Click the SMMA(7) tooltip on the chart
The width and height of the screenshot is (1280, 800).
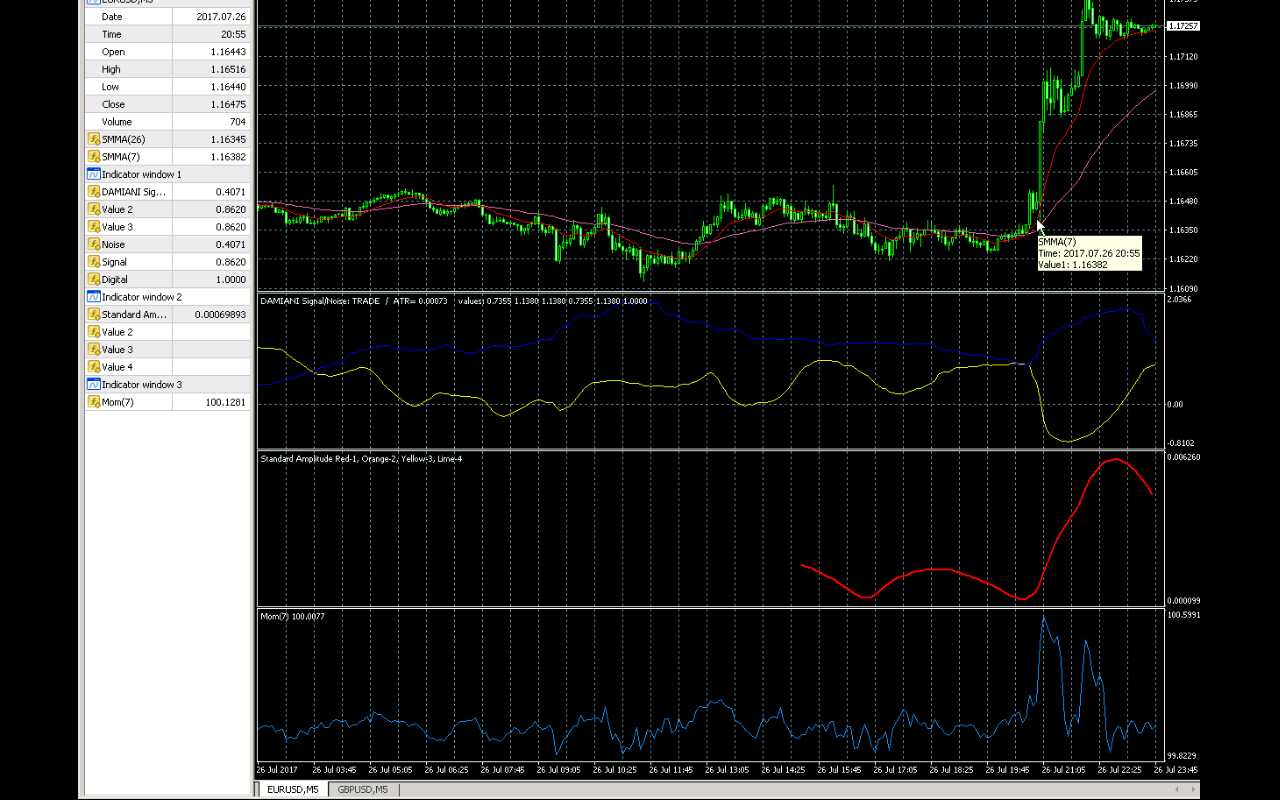click(x=1088, y=253)
